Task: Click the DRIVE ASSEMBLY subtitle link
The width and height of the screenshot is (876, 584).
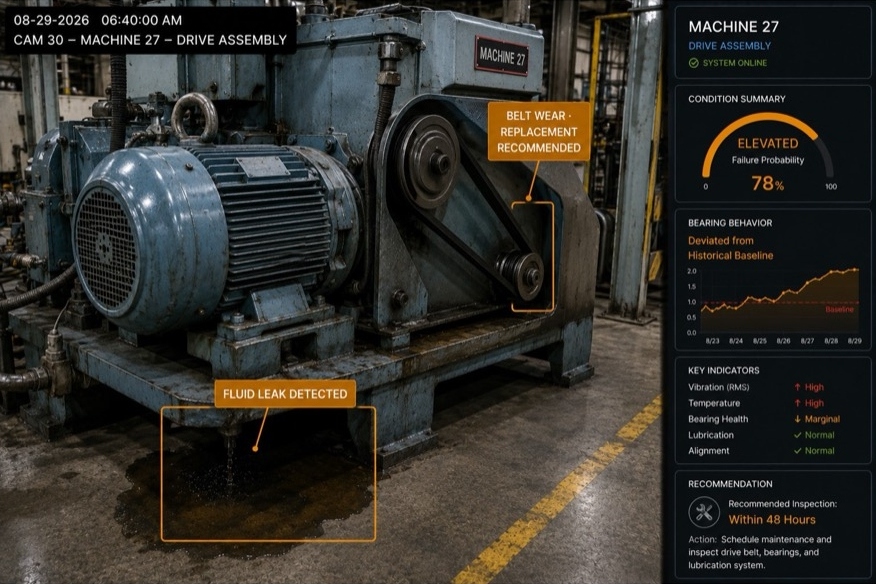Action: 729,46
